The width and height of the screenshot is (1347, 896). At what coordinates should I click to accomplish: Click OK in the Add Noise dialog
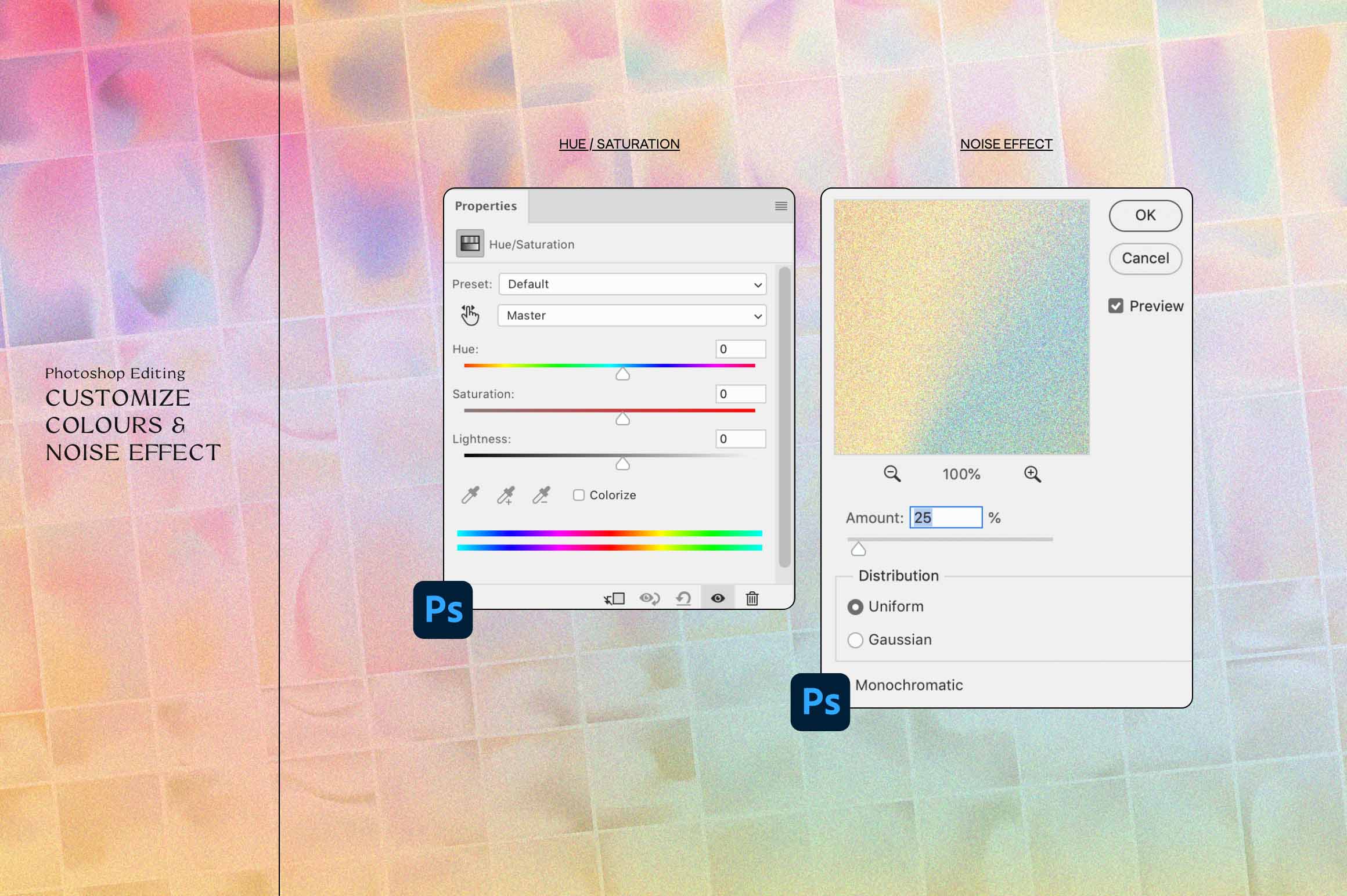click(x=1144, y=215)
